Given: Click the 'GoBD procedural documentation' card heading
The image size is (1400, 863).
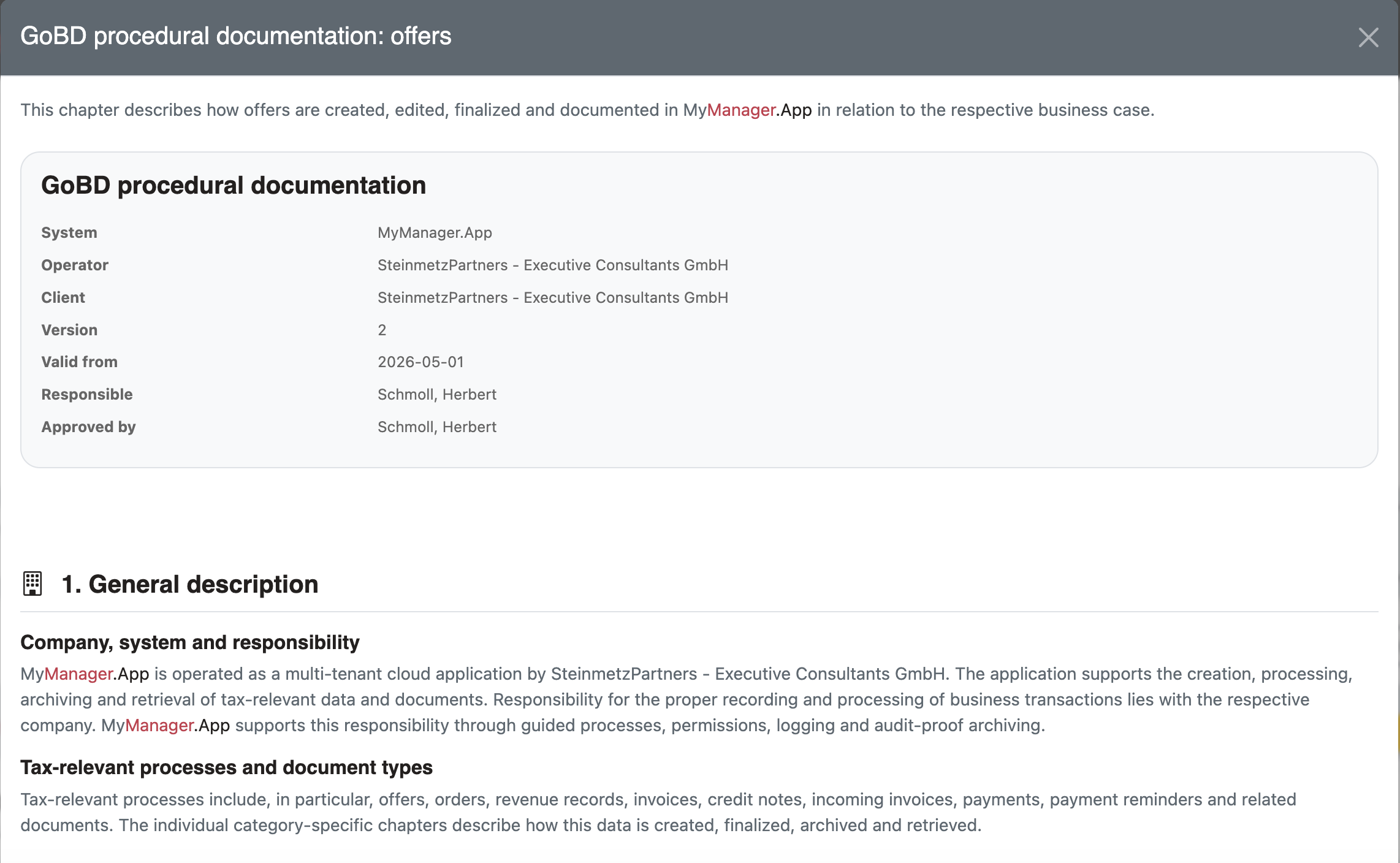Looking at the screenshot, I should point(234,185).
